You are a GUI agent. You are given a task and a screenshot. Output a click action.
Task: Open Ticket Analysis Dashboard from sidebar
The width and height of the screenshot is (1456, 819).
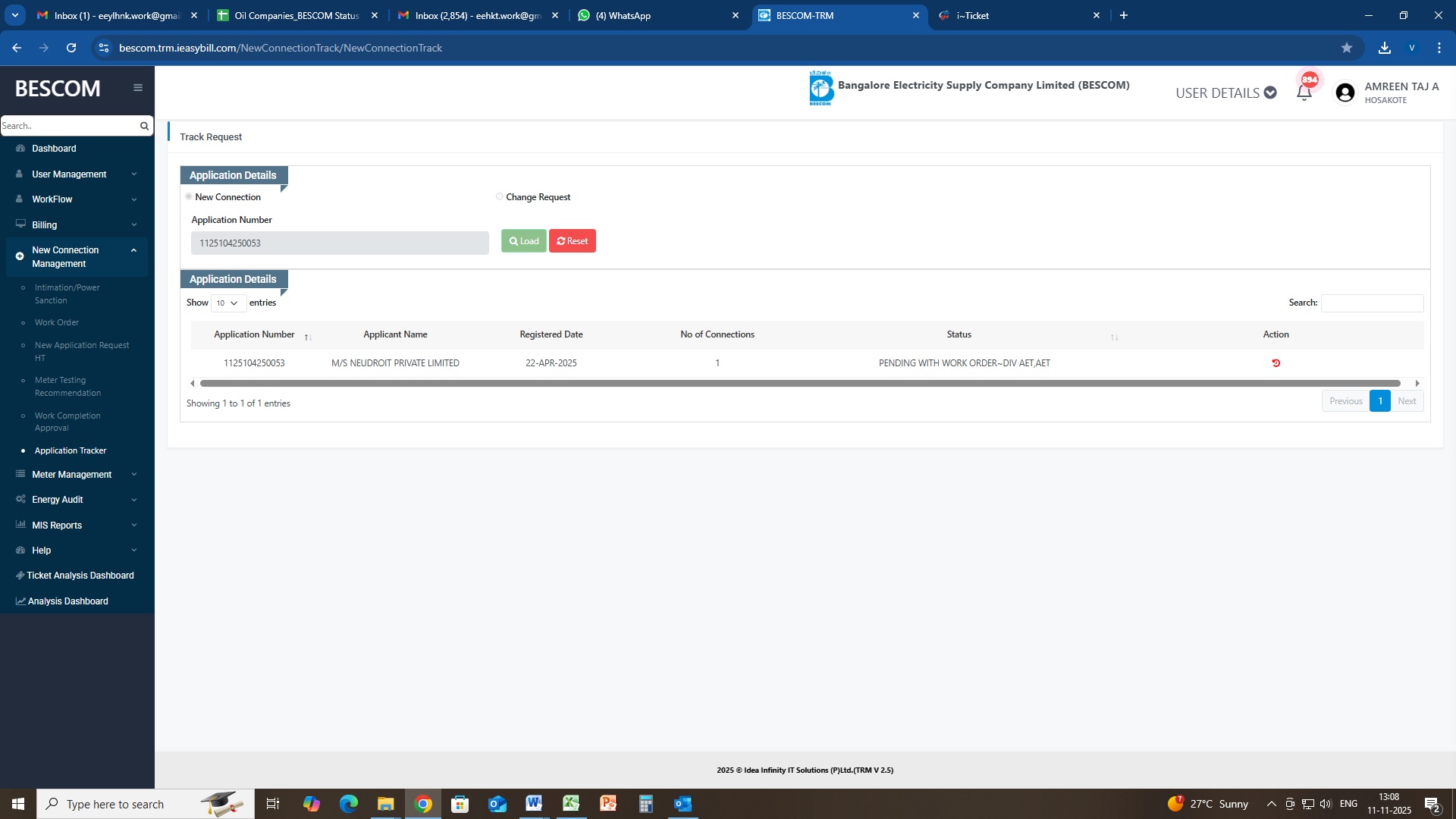(80, 576)
